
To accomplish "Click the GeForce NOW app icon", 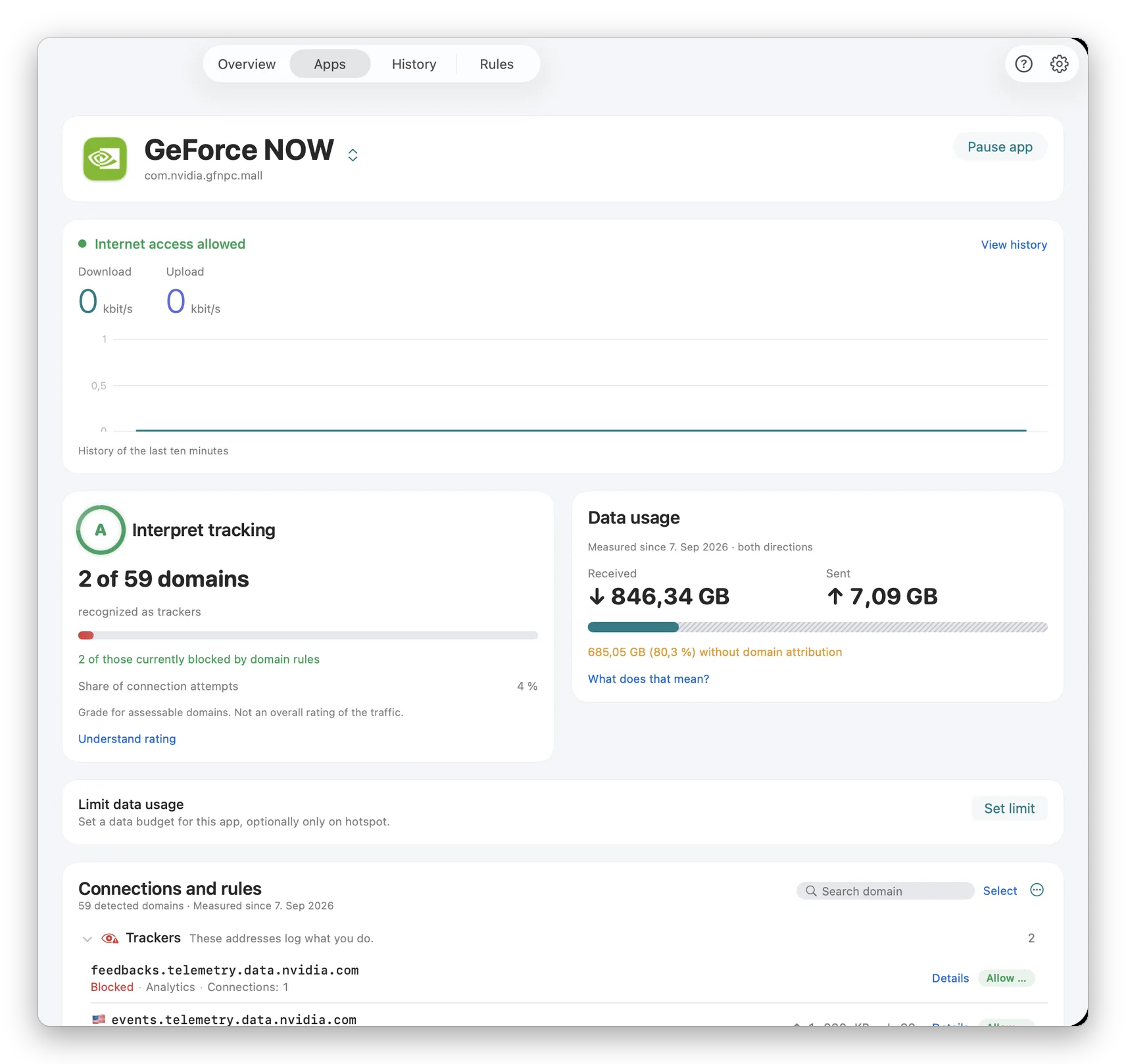I will click(x=105, y=158).
